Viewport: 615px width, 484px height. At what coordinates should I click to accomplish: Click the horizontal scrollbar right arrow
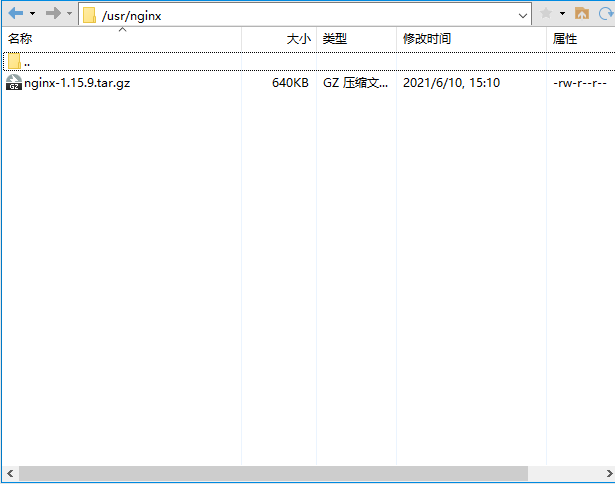click(609, 473)
